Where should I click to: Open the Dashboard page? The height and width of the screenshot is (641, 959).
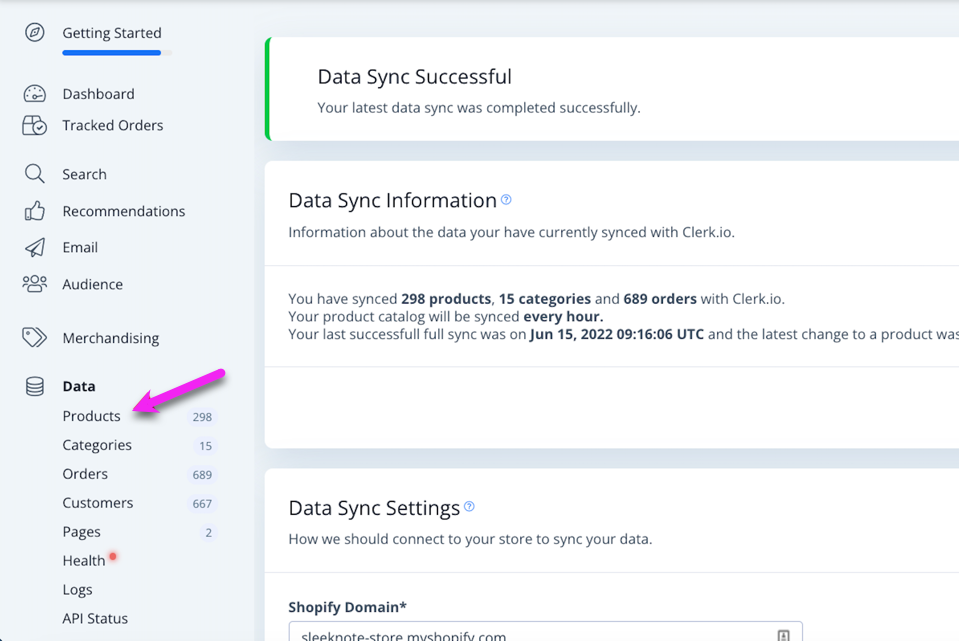98,94
